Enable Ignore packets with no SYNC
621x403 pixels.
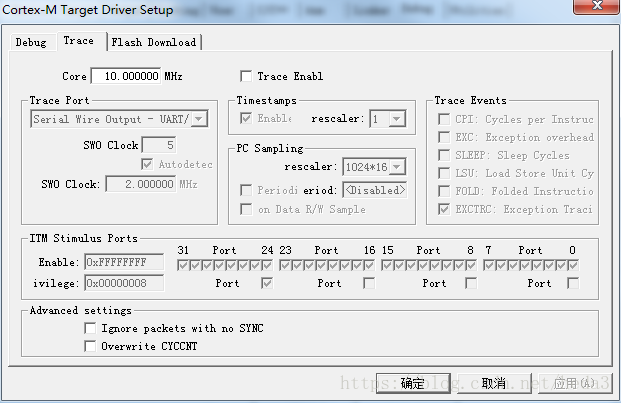pyautogui.click(x=90, y=328)
